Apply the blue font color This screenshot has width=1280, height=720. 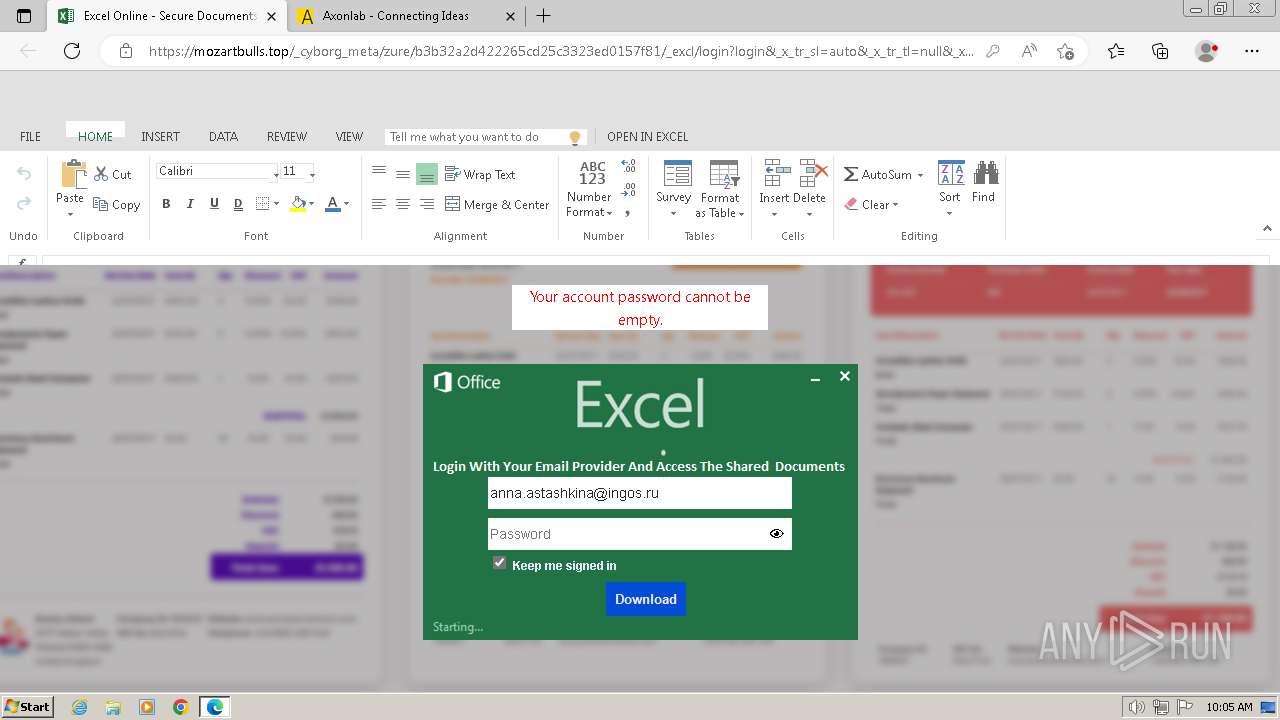(x=333, y=204)
